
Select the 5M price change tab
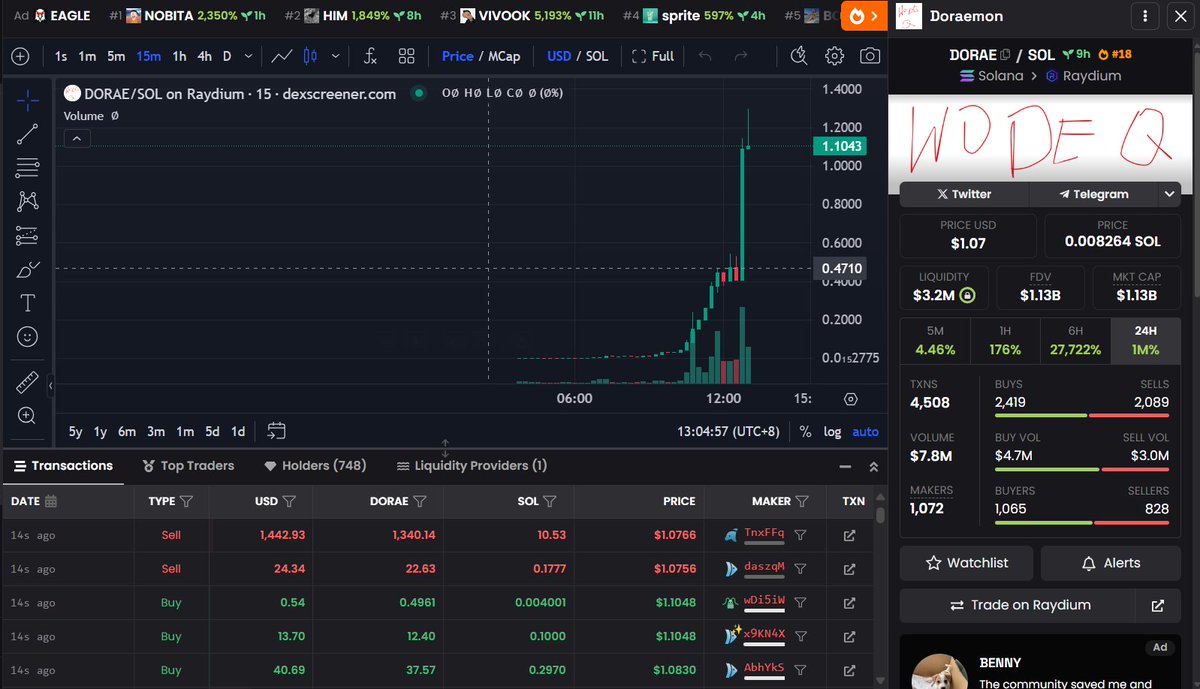point(935,340)
